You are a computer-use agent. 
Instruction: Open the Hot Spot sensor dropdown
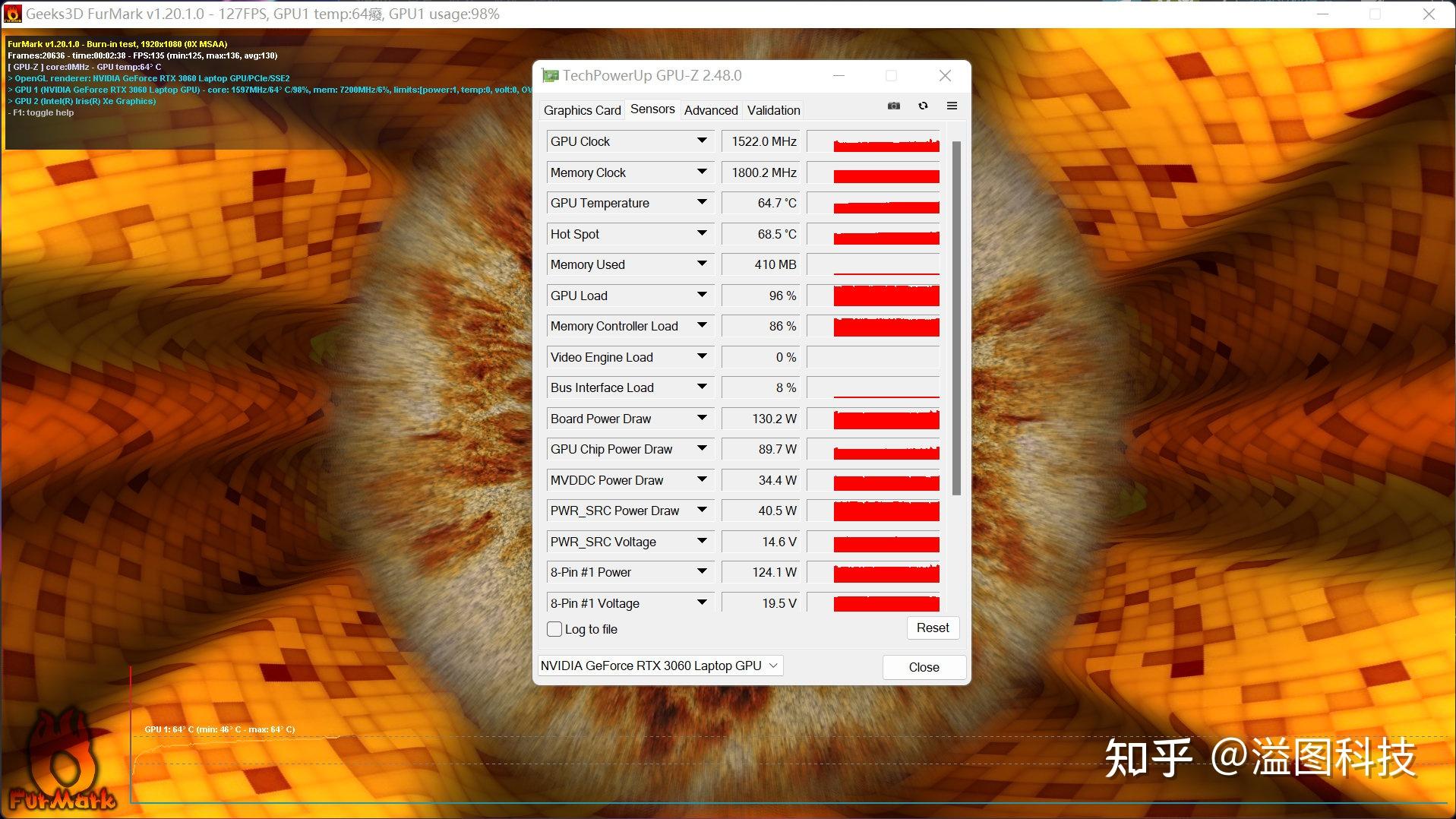702,233
